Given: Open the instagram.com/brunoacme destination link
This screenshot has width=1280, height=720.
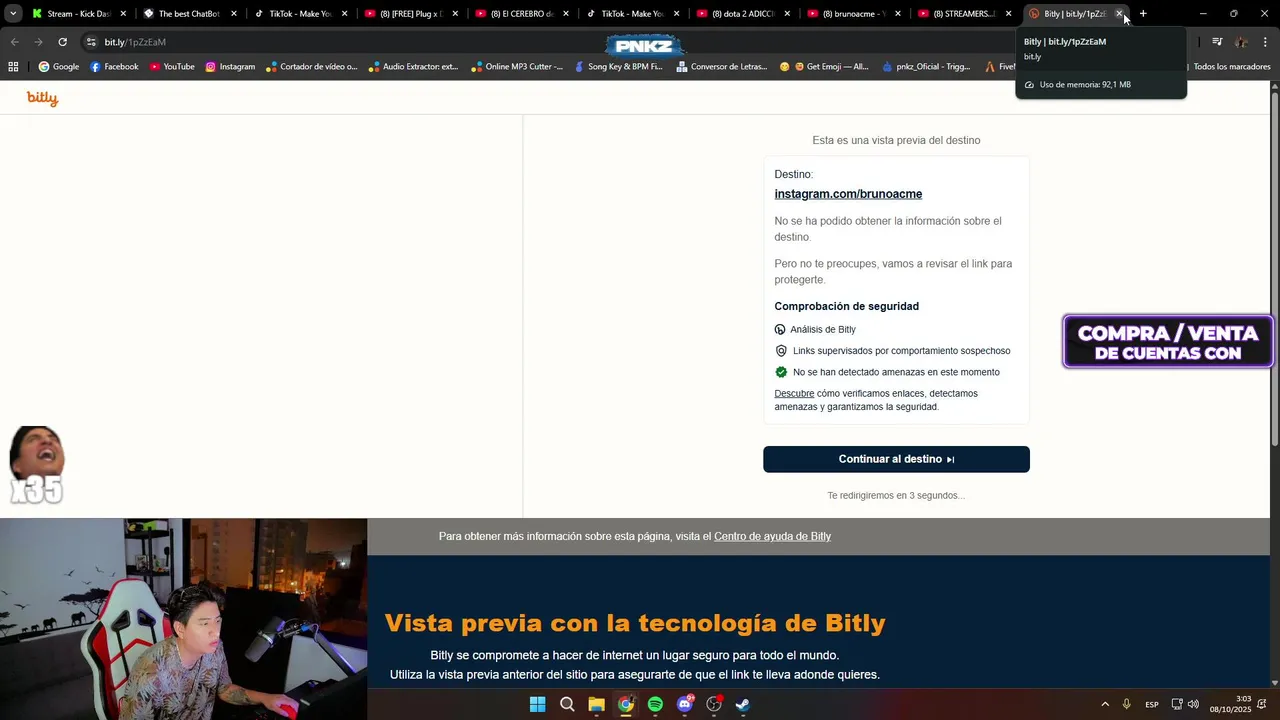Looking at the screenshot, I should coord(848,194).
